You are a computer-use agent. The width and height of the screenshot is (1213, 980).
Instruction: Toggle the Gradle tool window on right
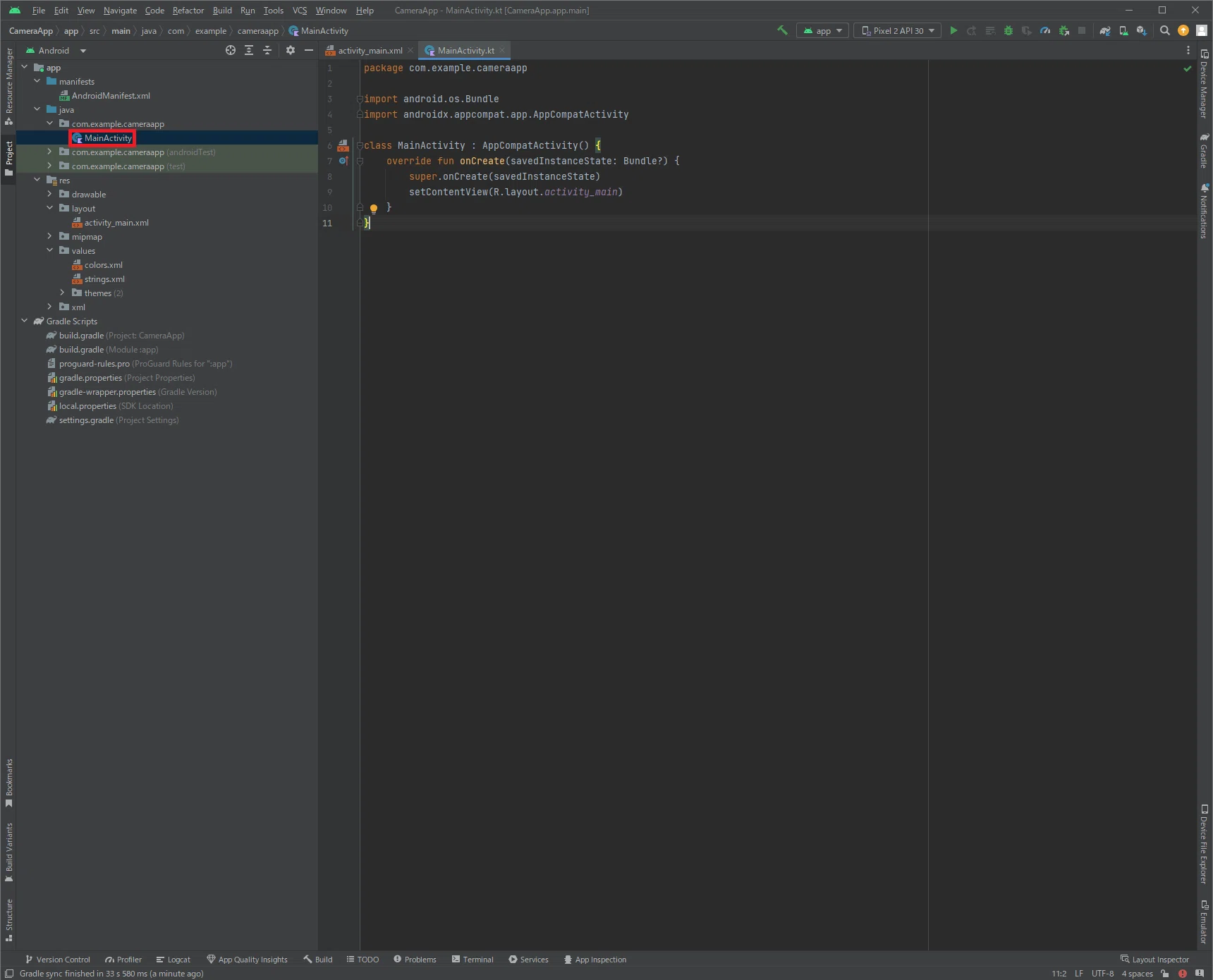pos(1205,151)
